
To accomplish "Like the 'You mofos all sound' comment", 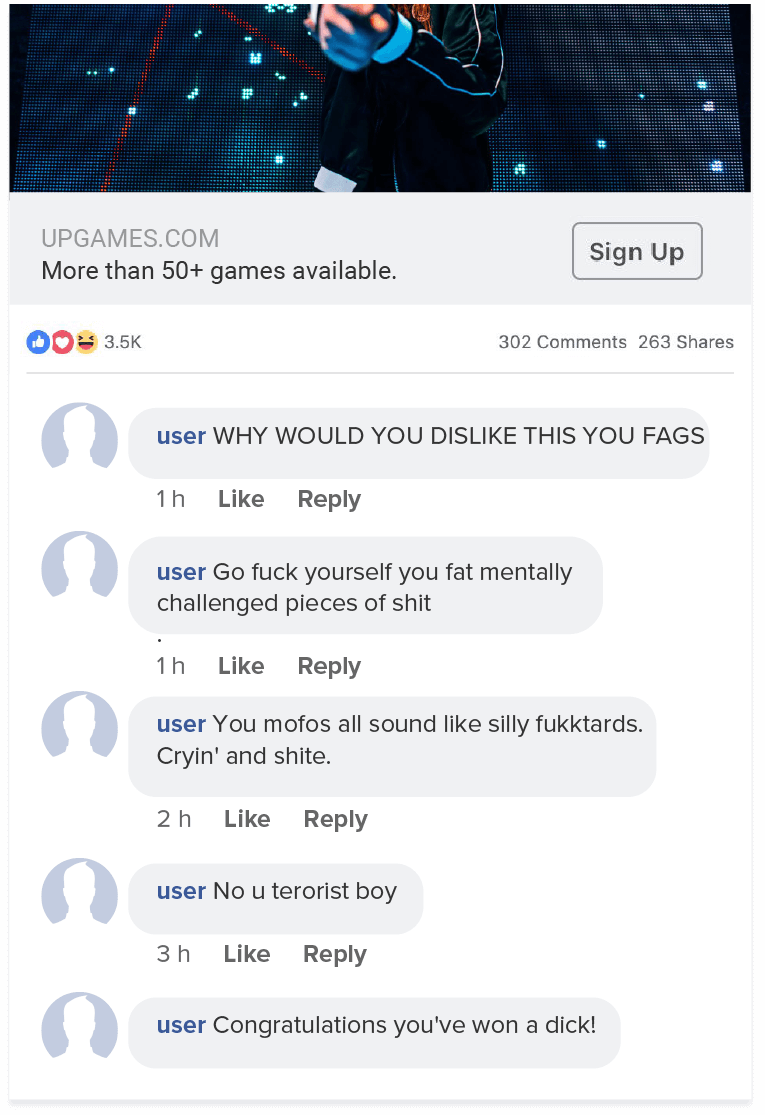I will [x=247, y=819].
